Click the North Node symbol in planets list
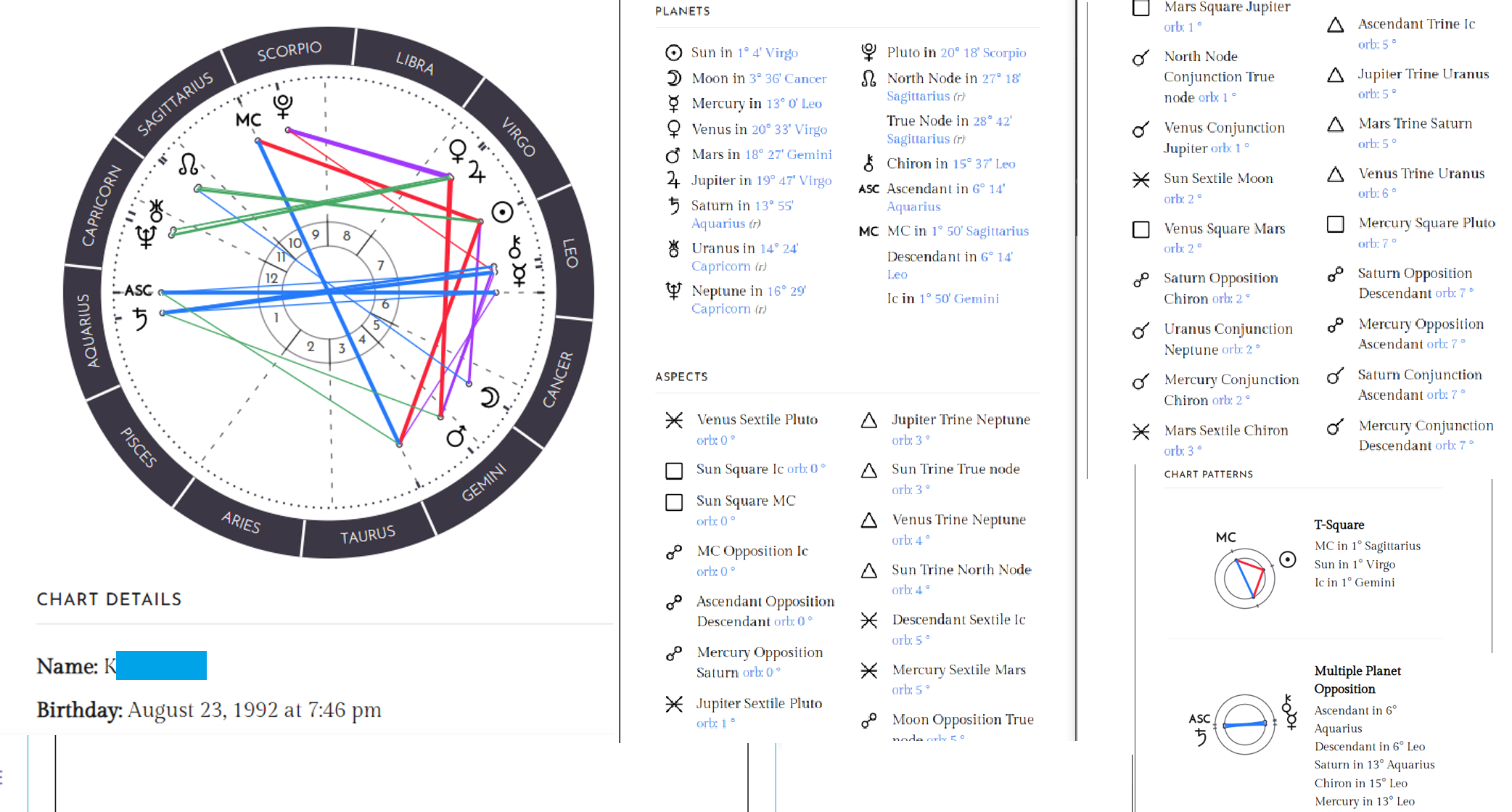This screenshot has height=812, width=1512. [868, 78]
